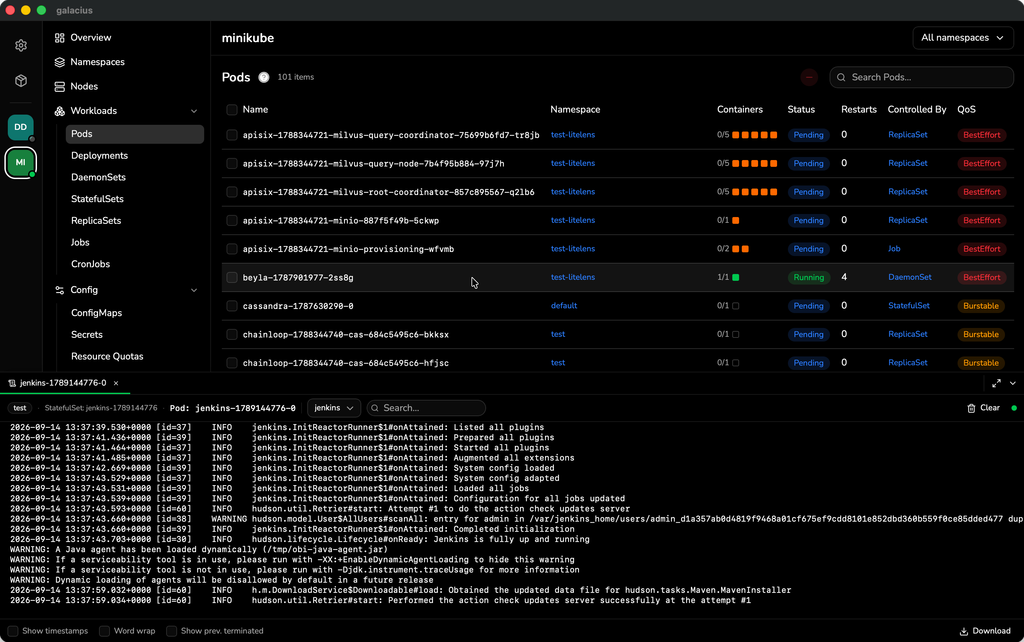Image resolution: width=1024 pixels, height=642 pixels.
Task: Open Deployments in sidebar
Action: click(x=99, y=155)
